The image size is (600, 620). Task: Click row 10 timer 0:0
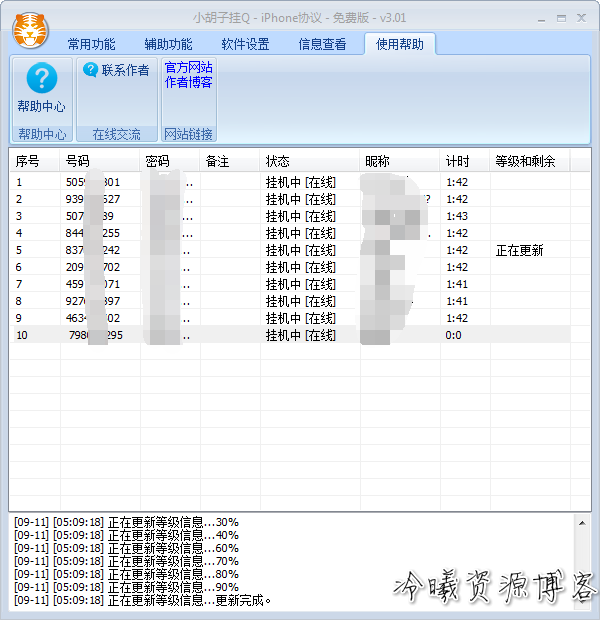453,335
